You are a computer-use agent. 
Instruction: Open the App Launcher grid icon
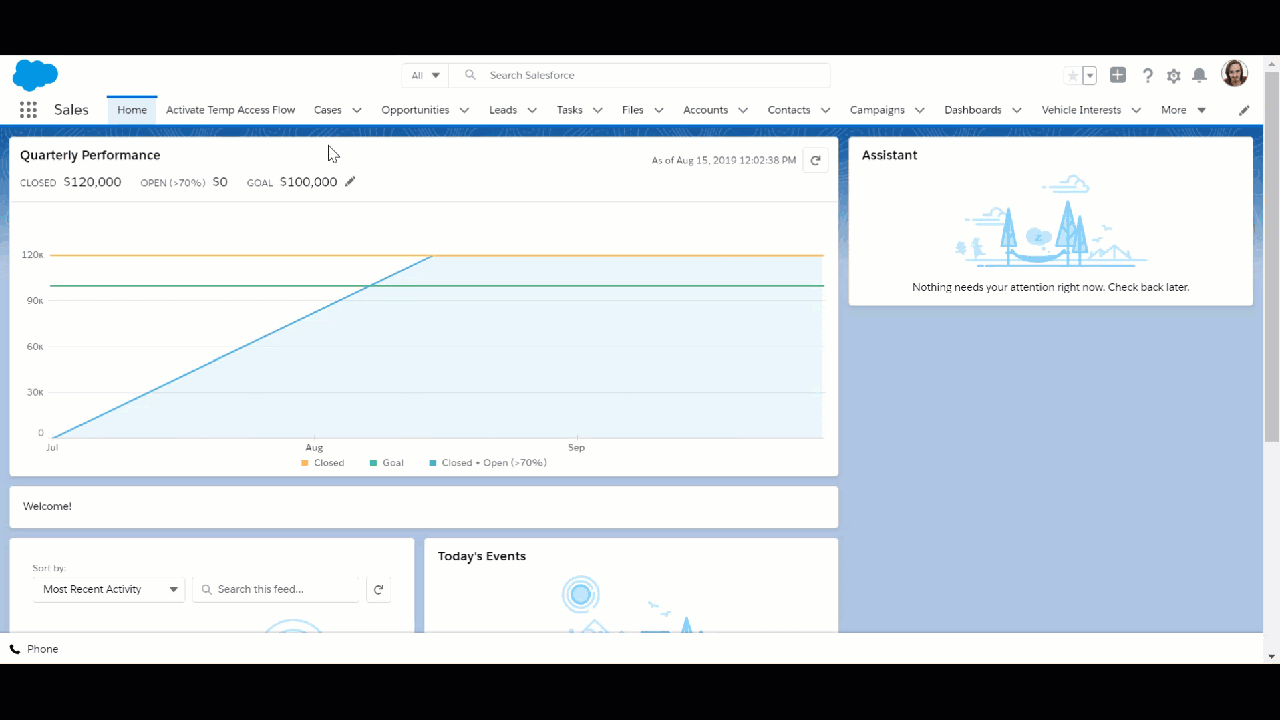point(28,110)
